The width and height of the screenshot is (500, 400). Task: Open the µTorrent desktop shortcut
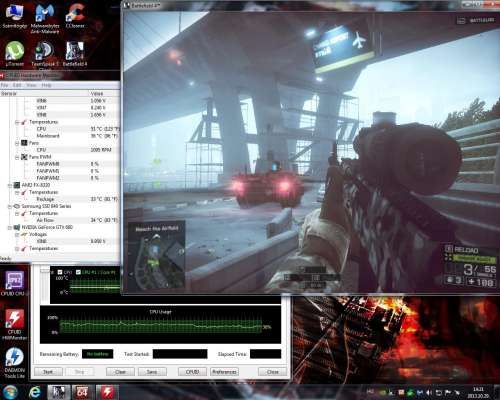click(x=14, y=53)
